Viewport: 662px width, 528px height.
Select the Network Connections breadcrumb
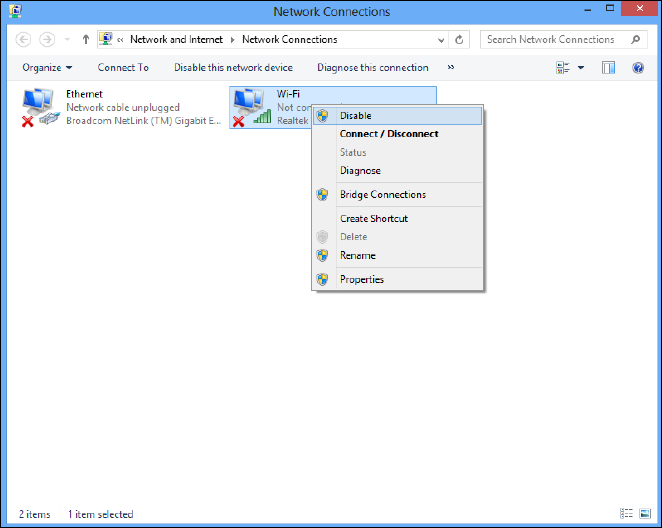[x=290, y=39]
